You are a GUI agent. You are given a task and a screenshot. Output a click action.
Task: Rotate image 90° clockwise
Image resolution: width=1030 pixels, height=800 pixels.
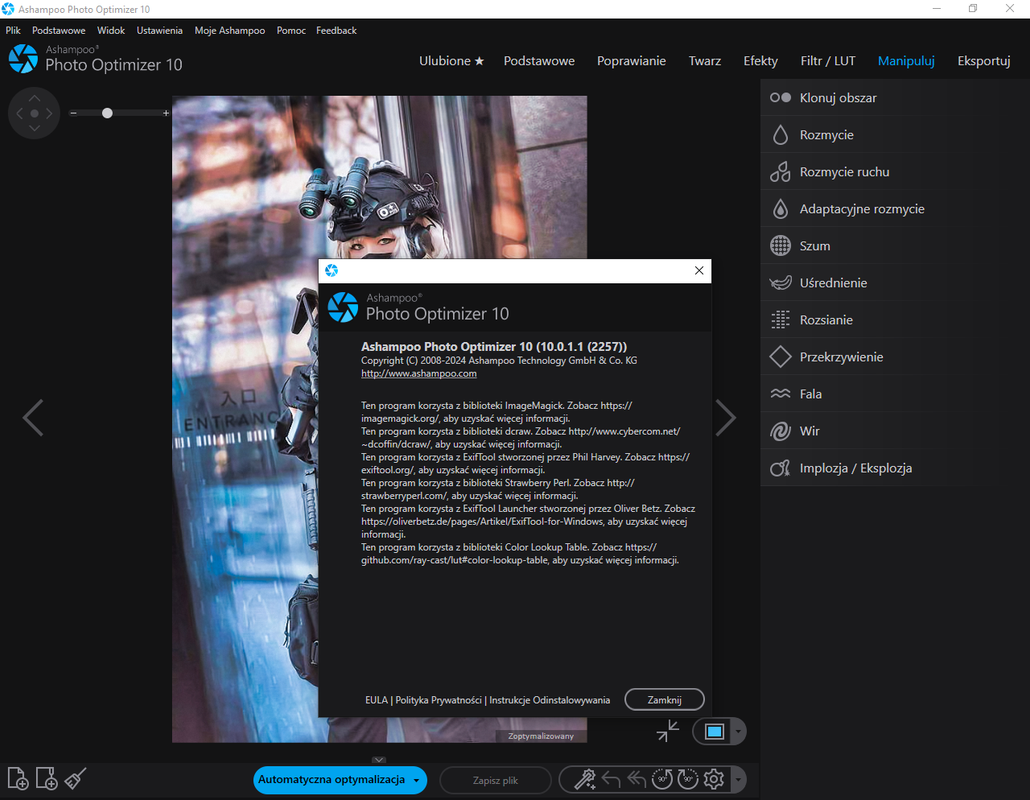[x=688, y=780]
